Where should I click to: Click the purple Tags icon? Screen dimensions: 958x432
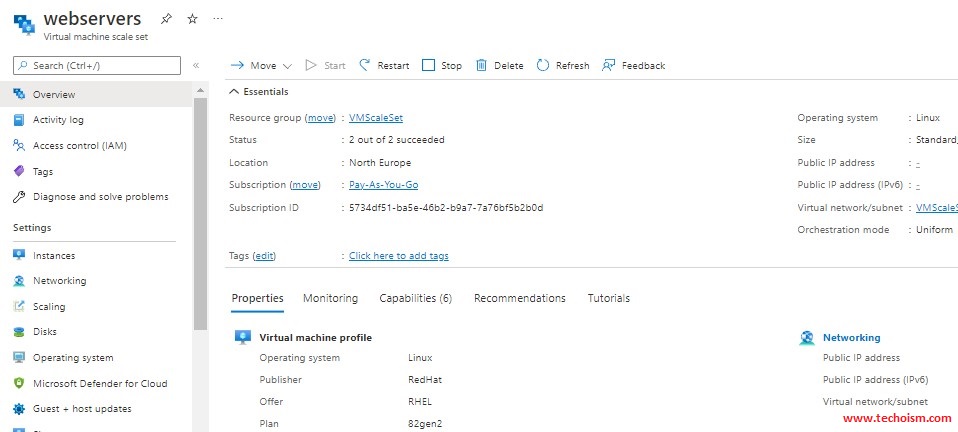pyautogui.click(x=19, y=171)
